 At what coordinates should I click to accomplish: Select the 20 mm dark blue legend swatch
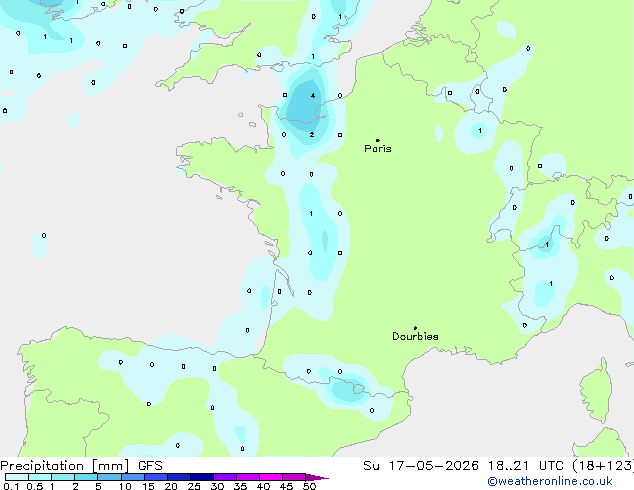point(178,477)
